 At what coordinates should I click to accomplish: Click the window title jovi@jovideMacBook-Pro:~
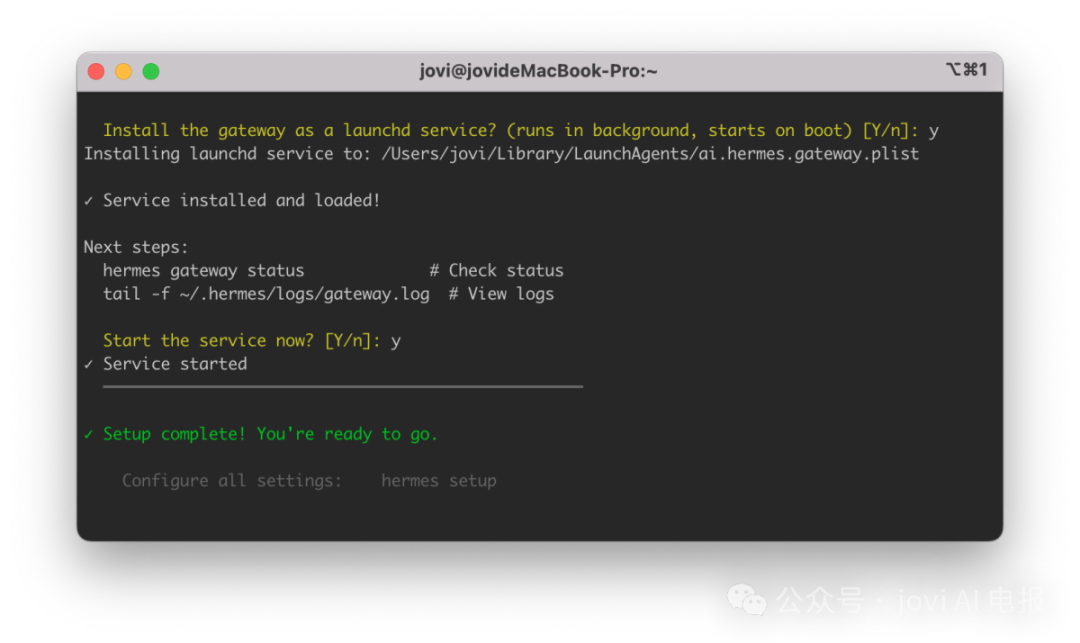538,71
